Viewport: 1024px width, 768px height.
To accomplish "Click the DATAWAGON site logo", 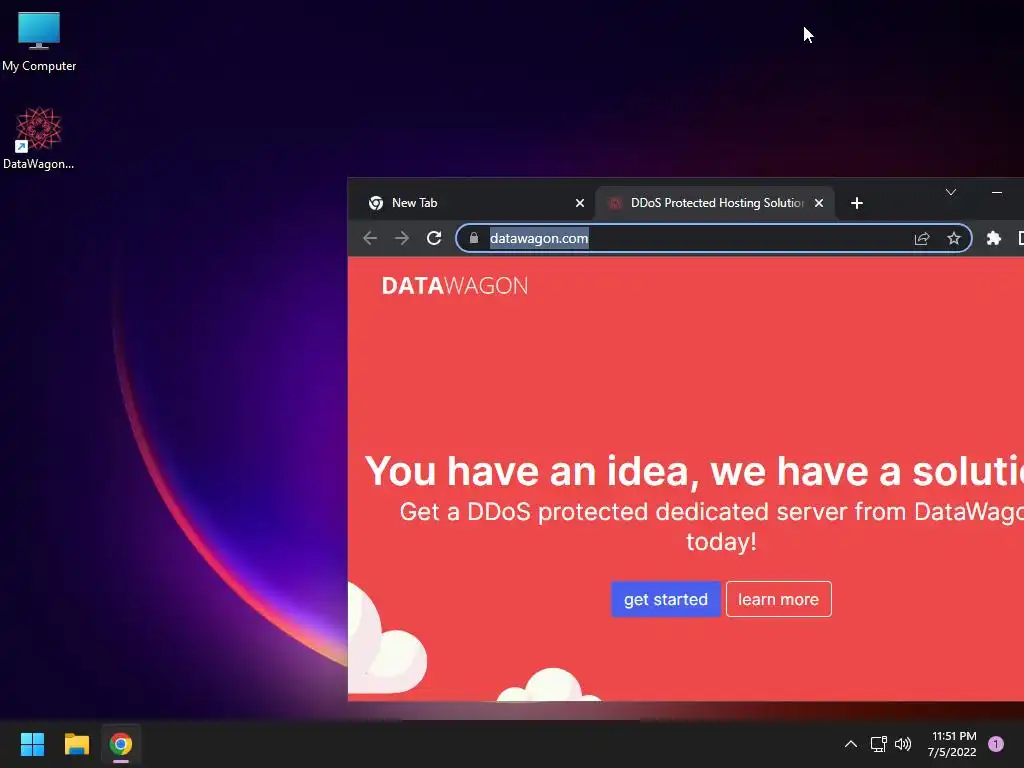I will (x=455, y=286).
